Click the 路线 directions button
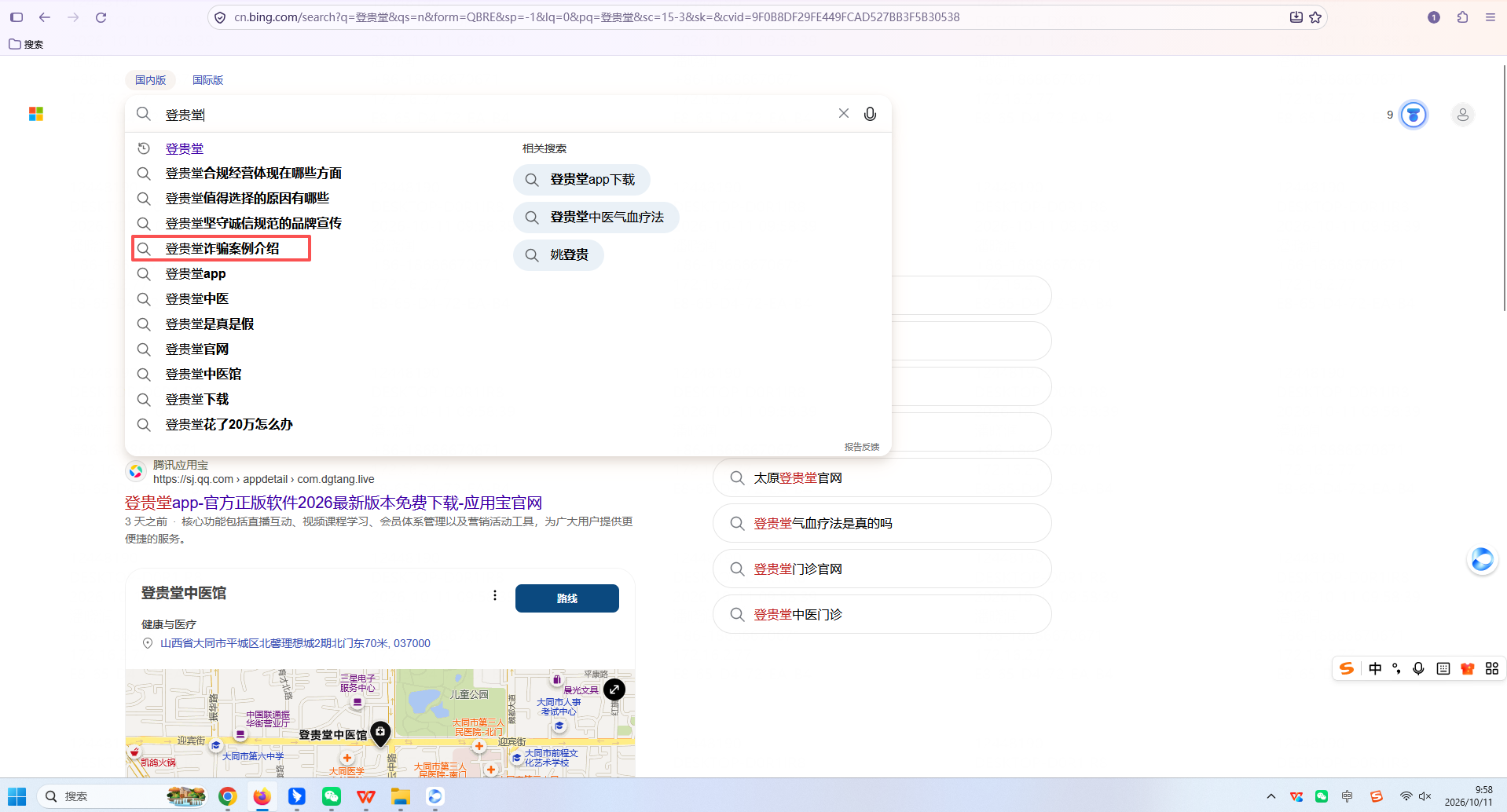 [567, 598]
